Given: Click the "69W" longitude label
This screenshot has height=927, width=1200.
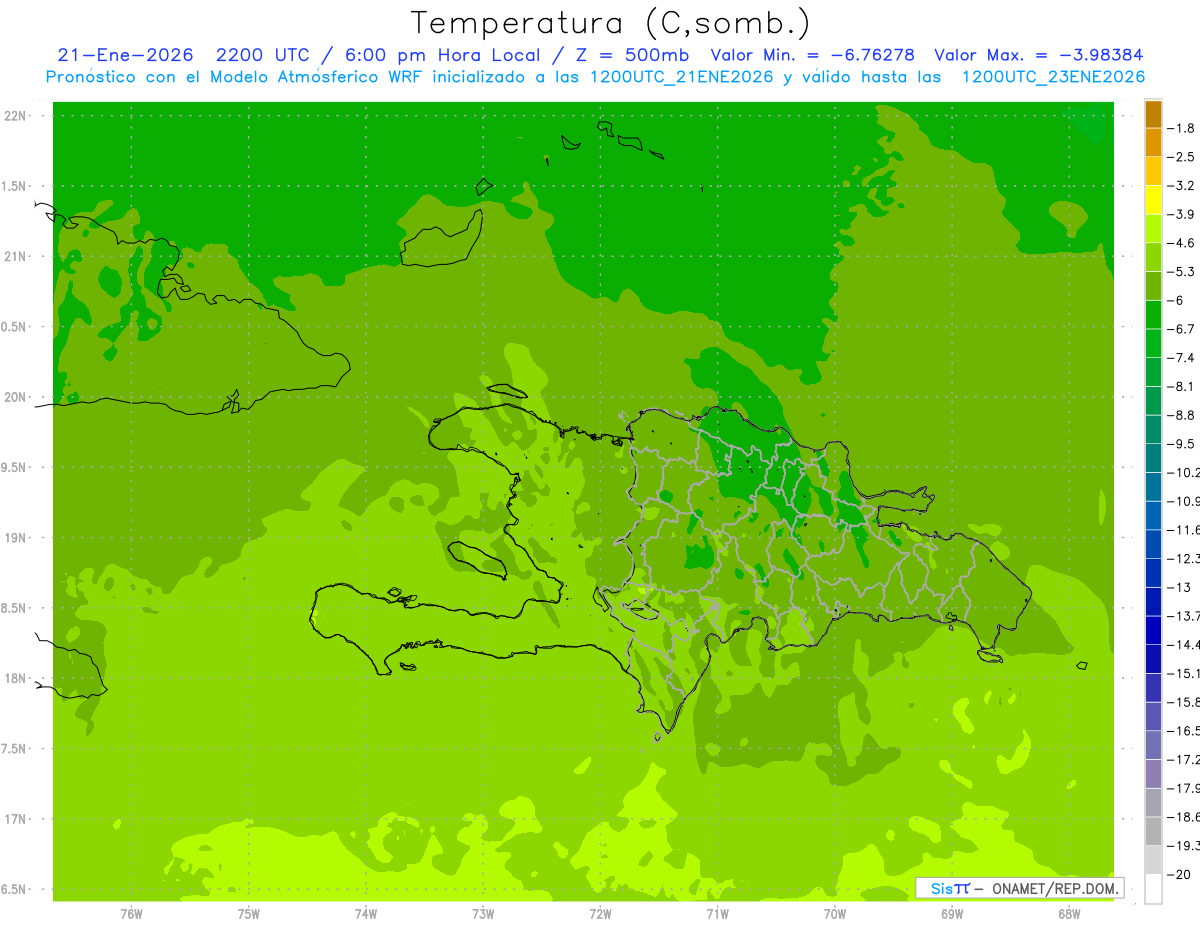Looking at the screenshot, I should click(x=952, y=914).
